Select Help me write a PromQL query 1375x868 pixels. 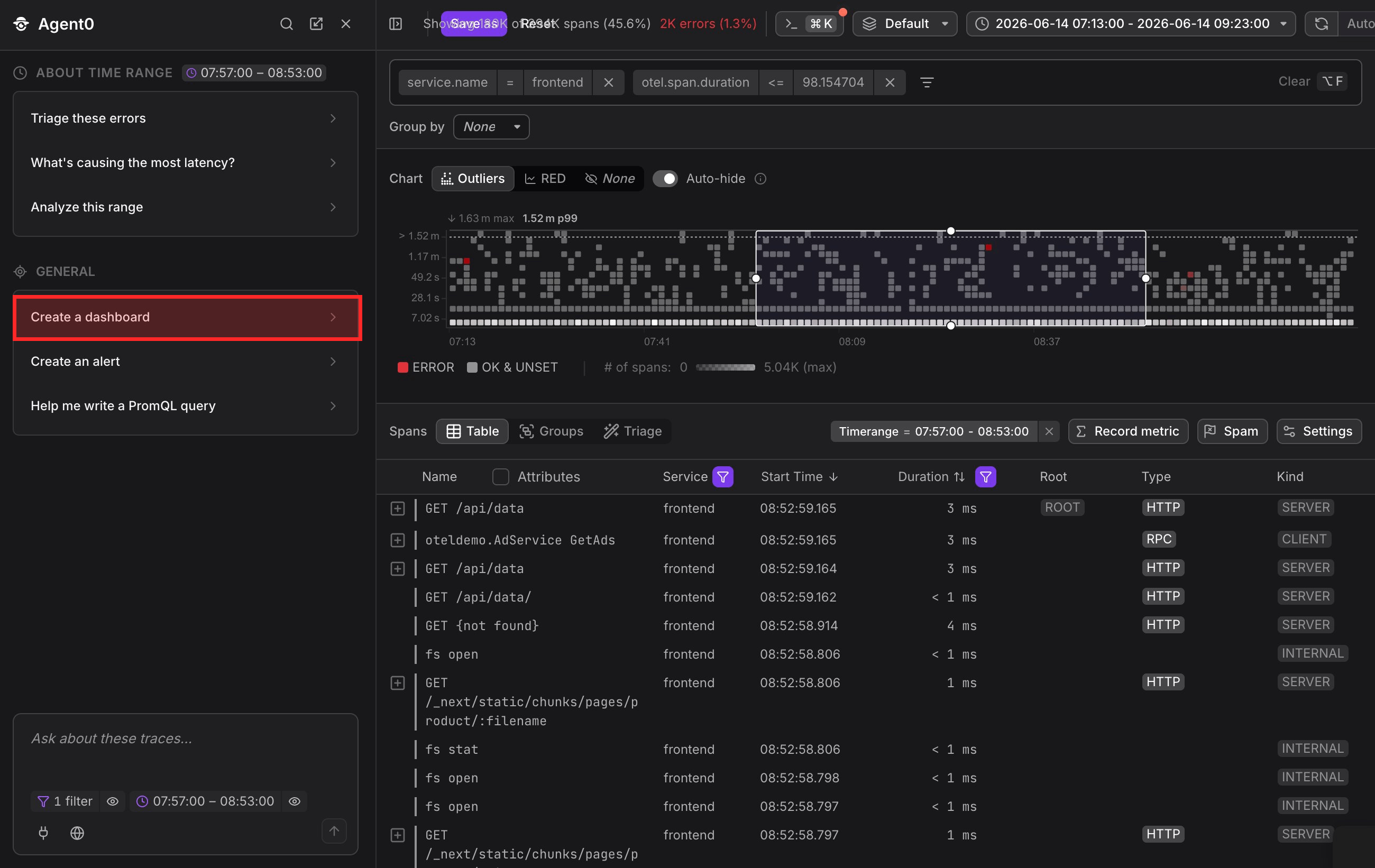click(x=185, y=406)
